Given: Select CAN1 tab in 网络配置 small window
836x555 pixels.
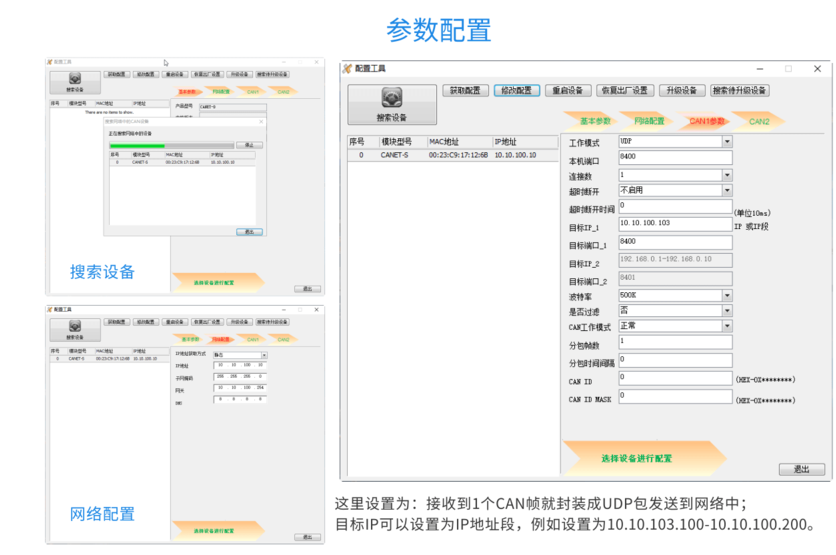Looking at the screenshot, I should pyautogui.click(x=253, y=339).
